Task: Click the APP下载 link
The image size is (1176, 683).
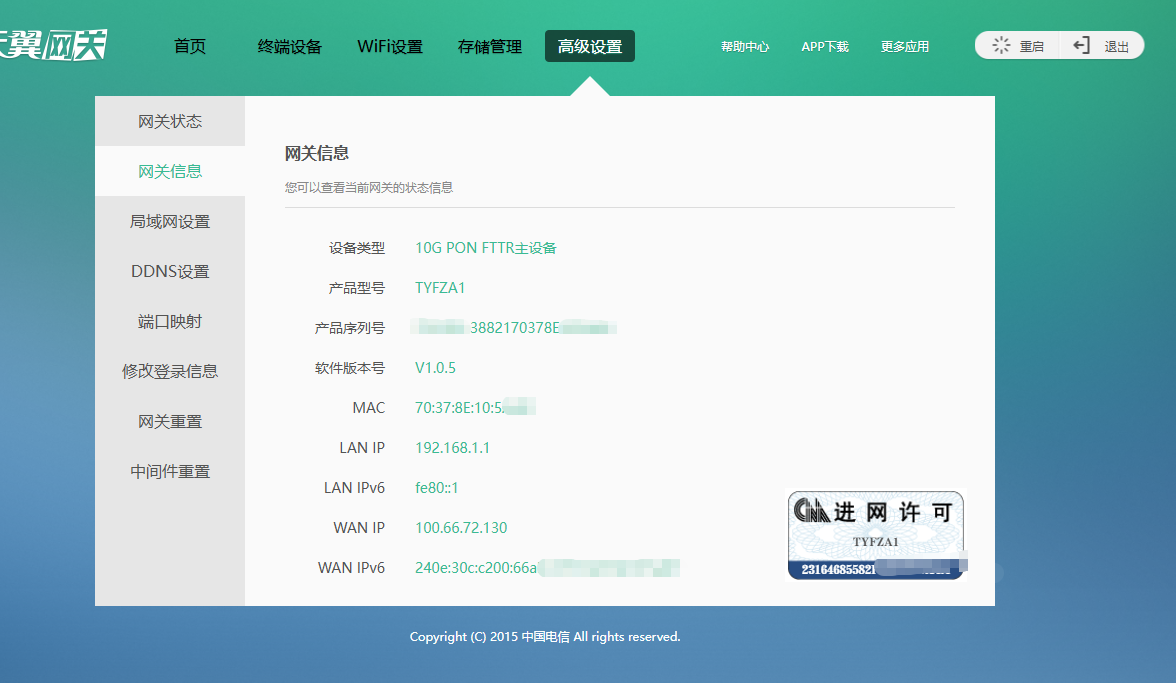Action: (825, 46)
